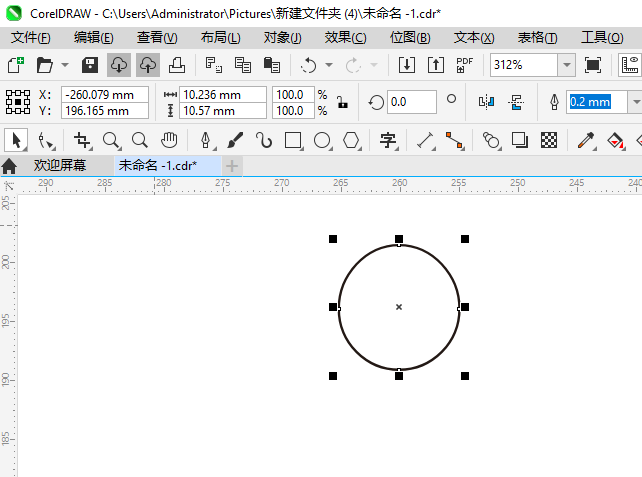Expand the undo history dropdown arrow

pyautogui.click(x=329, y=65)
